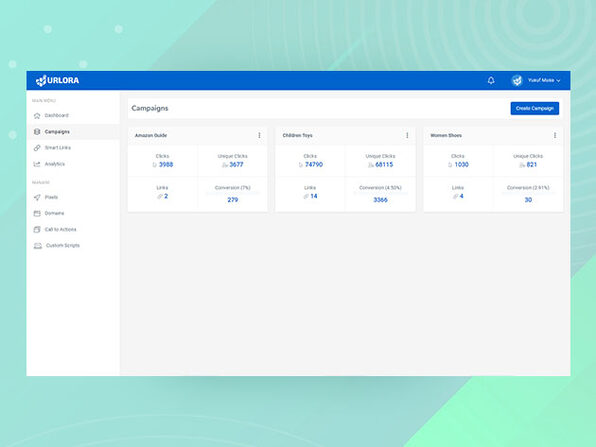Click Women Shoes conversion value 30
Screen dimensions: 596x447
(528, 200)
